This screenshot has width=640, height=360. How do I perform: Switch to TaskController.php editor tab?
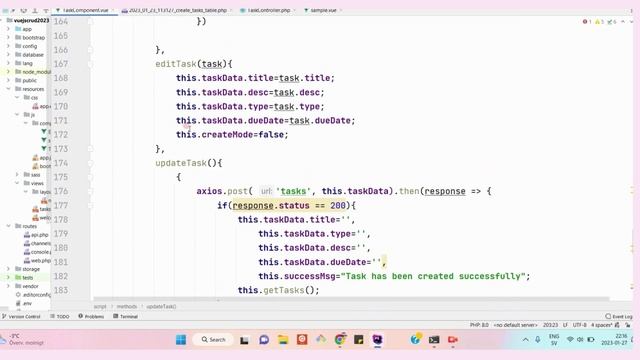point(268,10)
